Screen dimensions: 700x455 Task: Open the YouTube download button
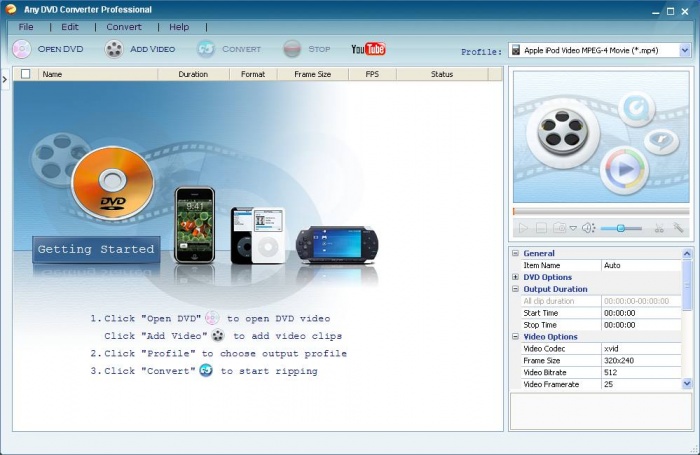tap(368, 49)
